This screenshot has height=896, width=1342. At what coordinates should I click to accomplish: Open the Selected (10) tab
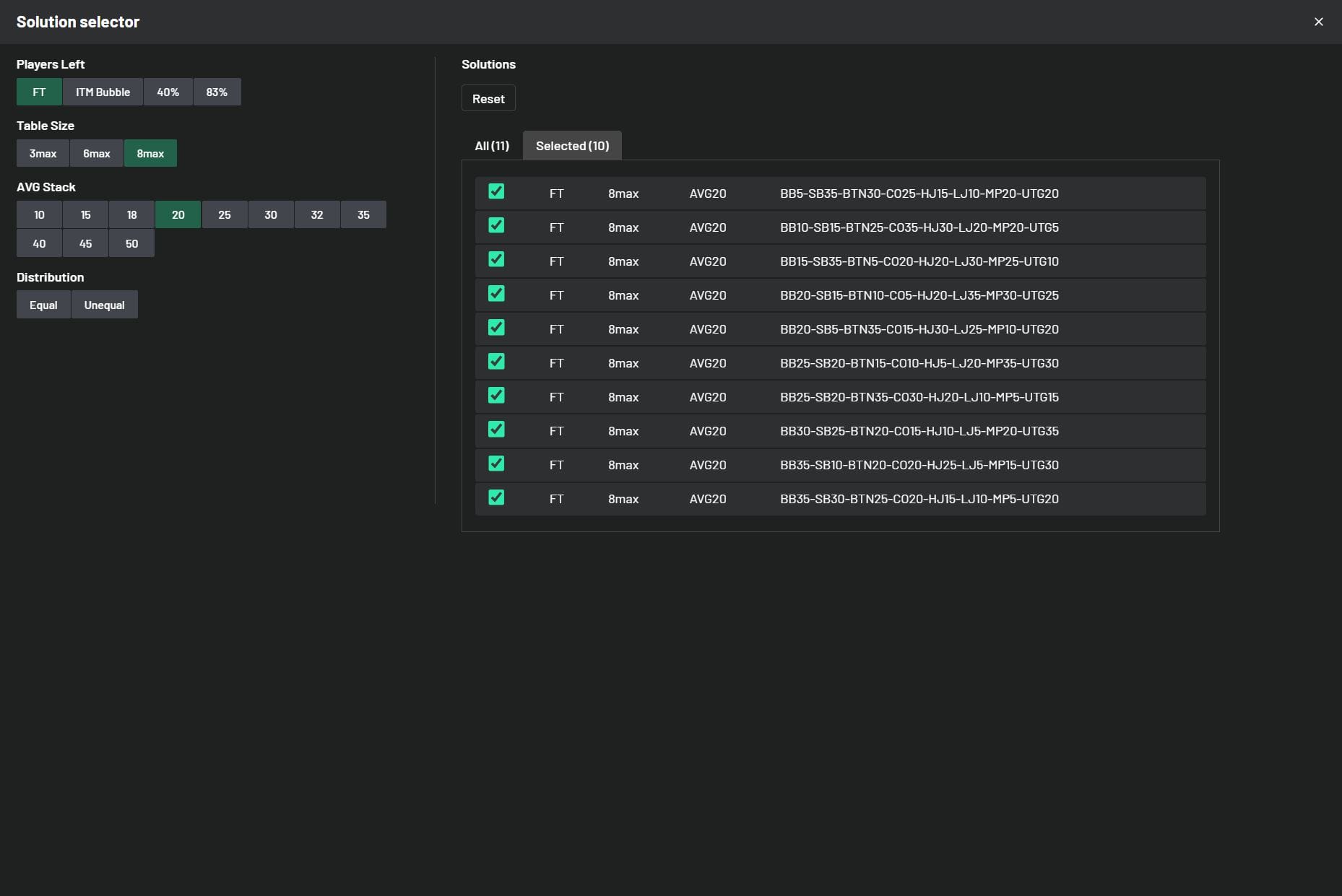572,146
